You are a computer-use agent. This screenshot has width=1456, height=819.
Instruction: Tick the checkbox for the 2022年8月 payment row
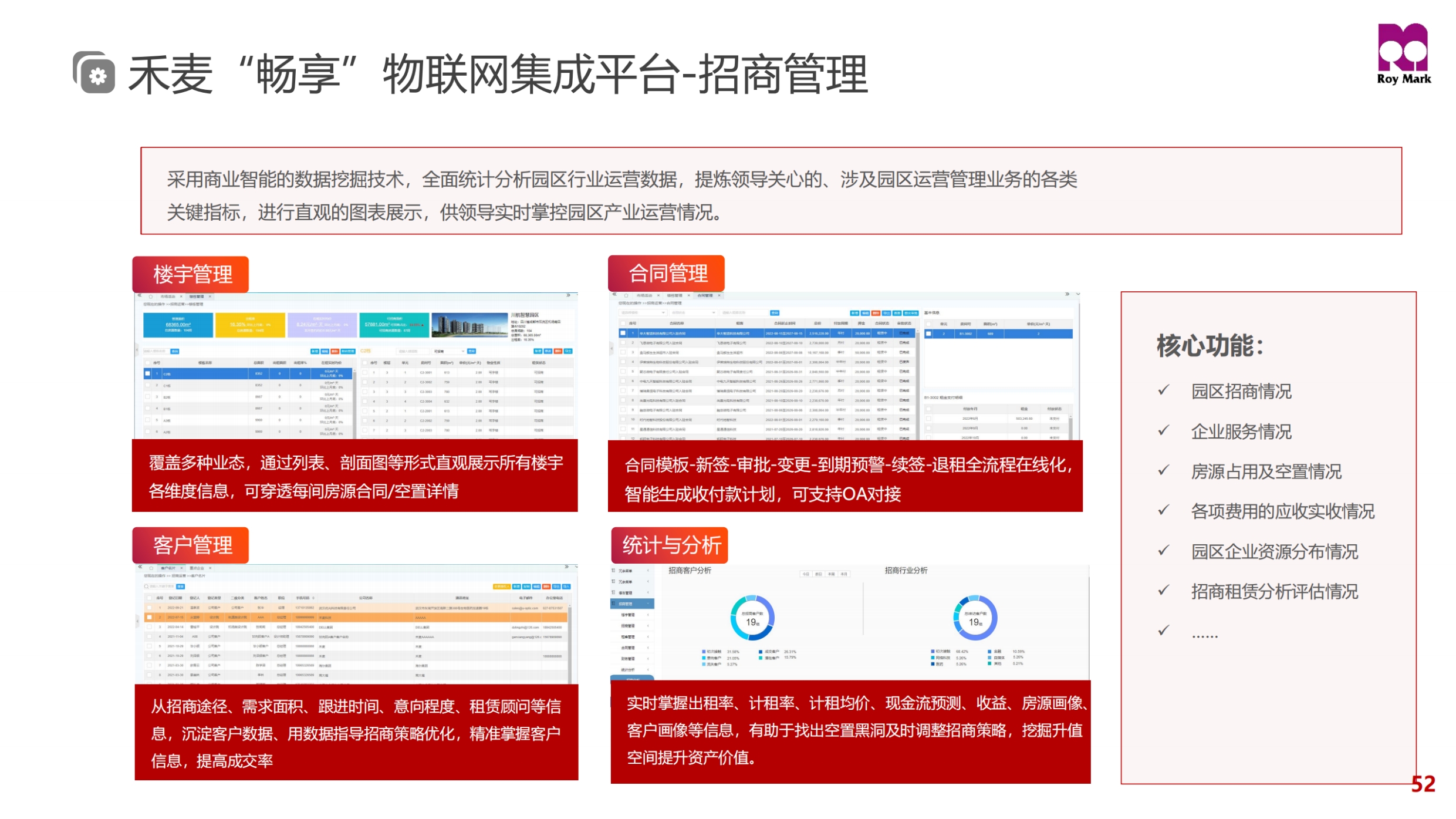click(x=928, y=419)
